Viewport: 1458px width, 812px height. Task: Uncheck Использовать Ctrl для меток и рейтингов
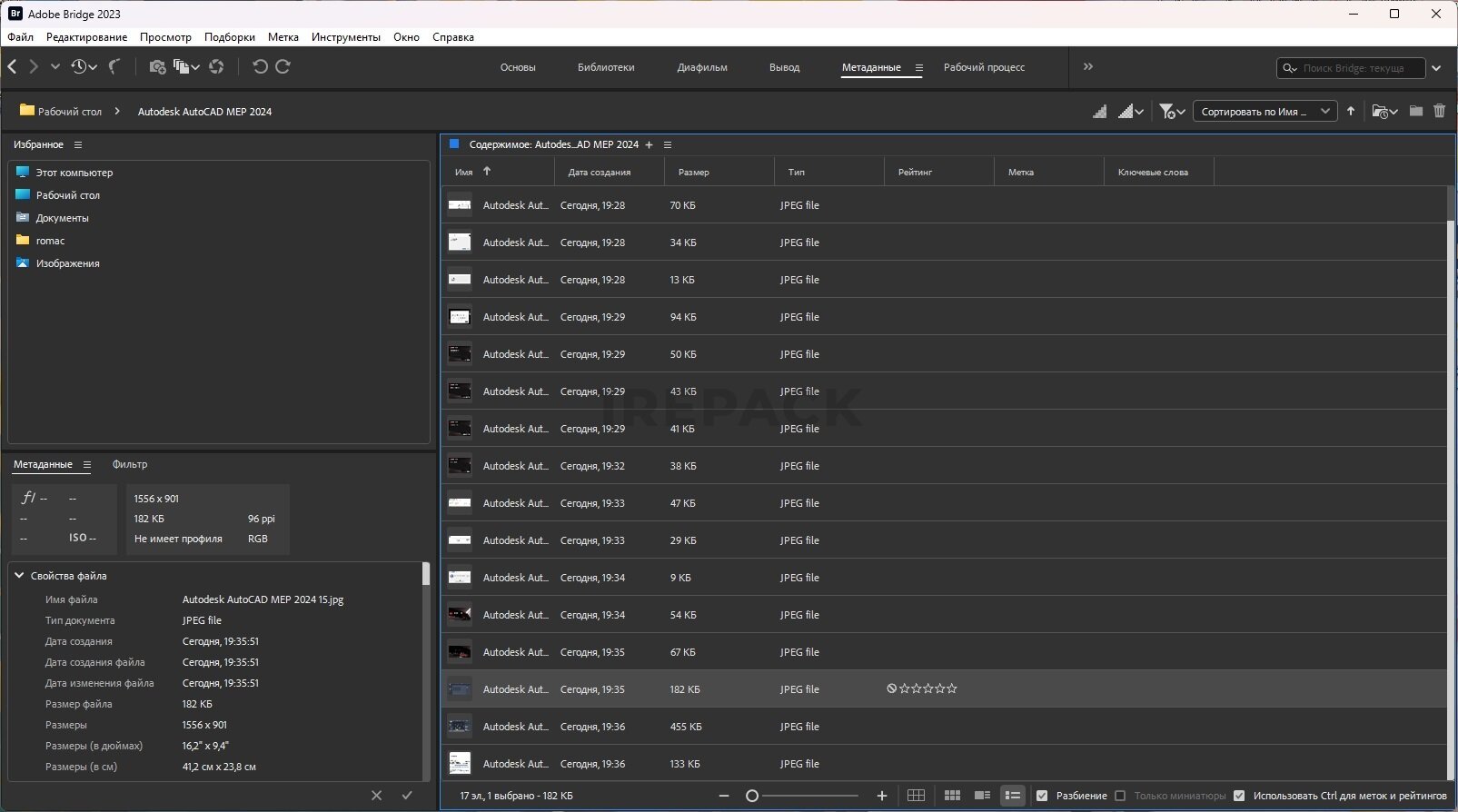(1239, 796)
